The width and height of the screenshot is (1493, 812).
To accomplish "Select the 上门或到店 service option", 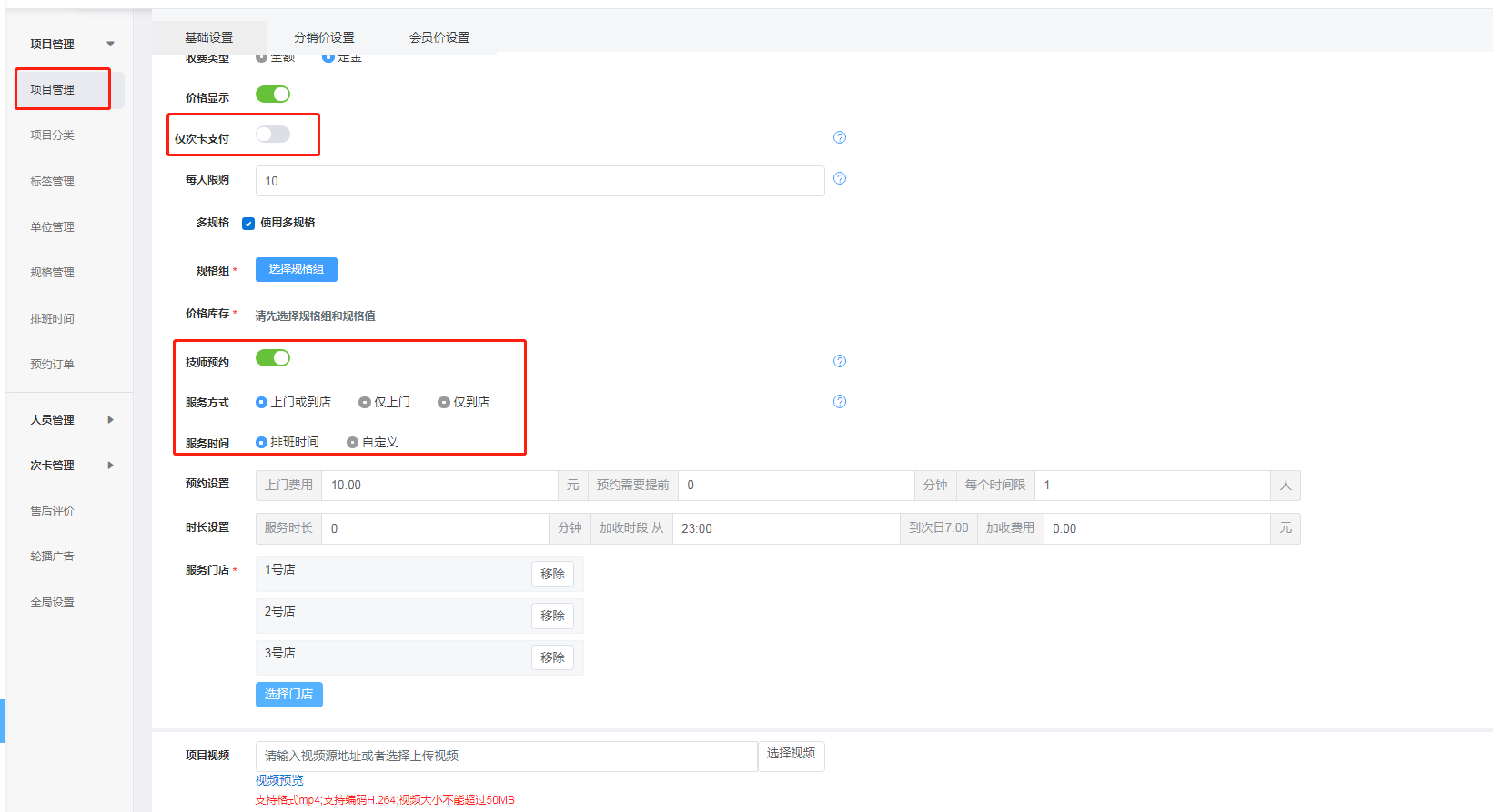I will tap(293, 402).
